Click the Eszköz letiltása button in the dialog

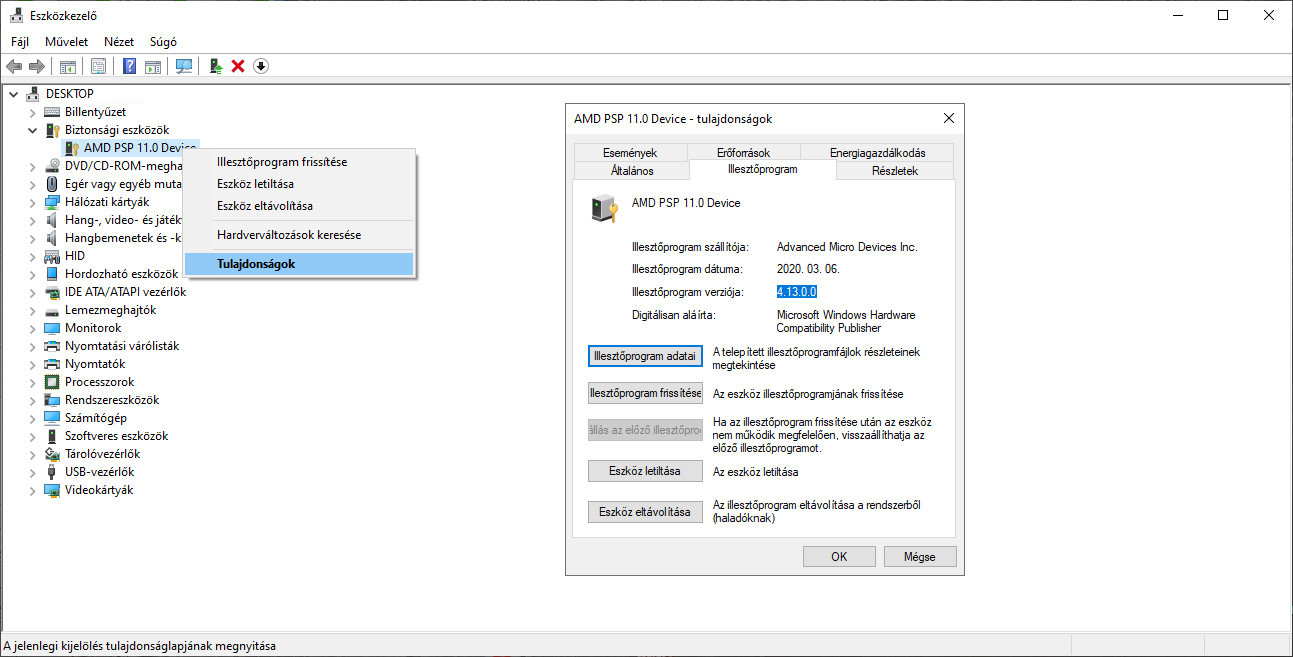pos(645,471)
